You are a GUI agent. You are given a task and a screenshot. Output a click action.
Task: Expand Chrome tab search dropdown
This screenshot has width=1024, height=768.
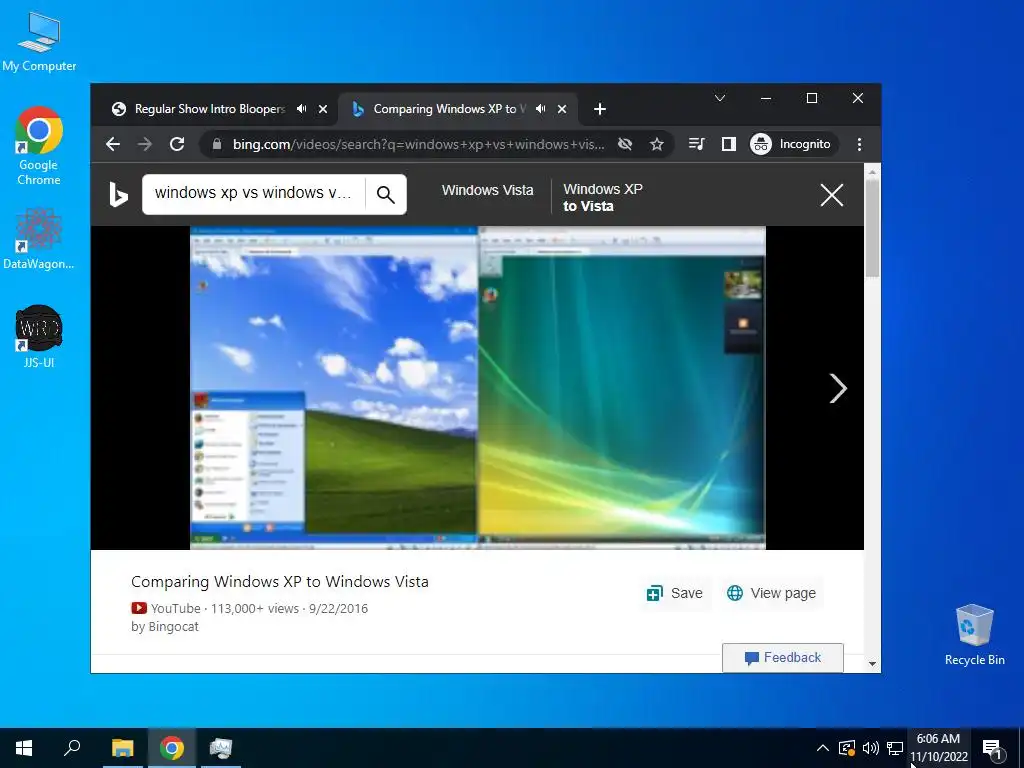pyautogui.click(x=720, y=98)
